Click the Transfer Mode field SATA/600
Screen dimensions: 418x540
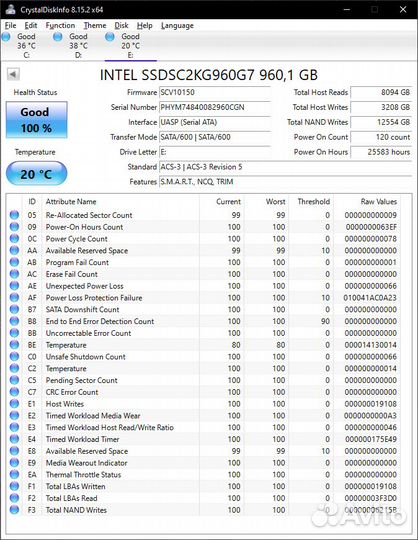click(215, 137)
